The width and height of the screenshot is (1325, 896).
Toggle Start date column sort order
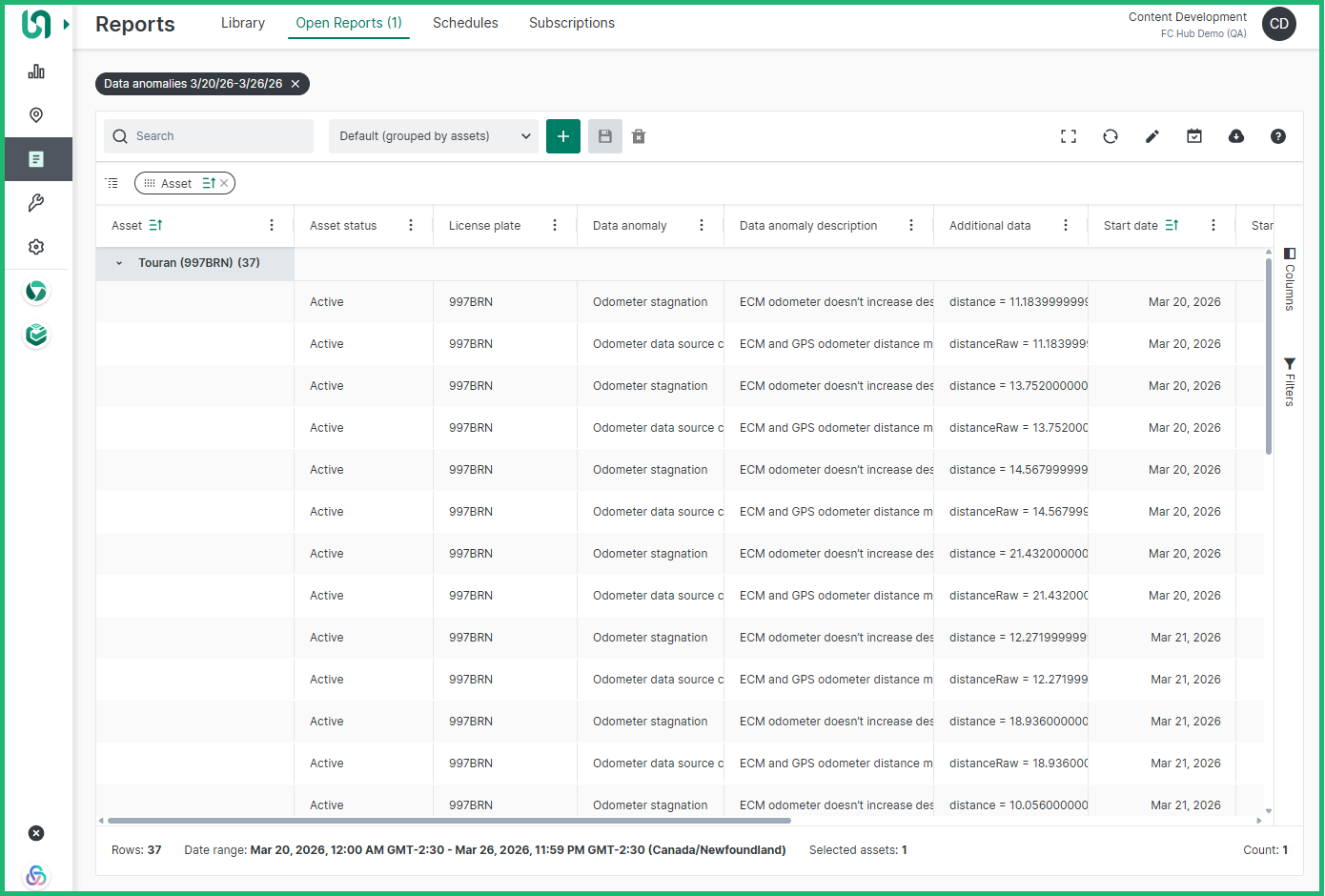click(x=1172, y=226)
